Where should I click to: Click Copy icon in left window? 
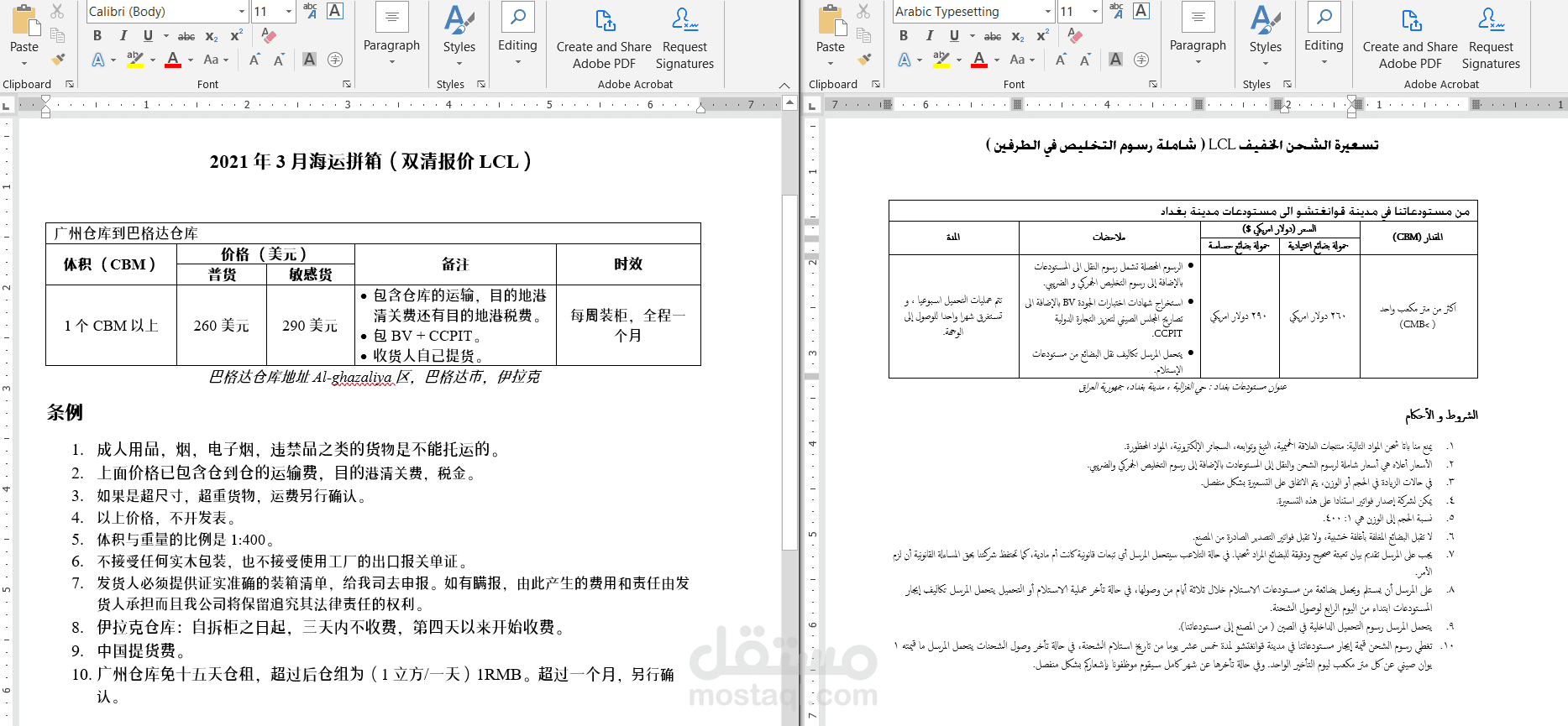(57, 35)
